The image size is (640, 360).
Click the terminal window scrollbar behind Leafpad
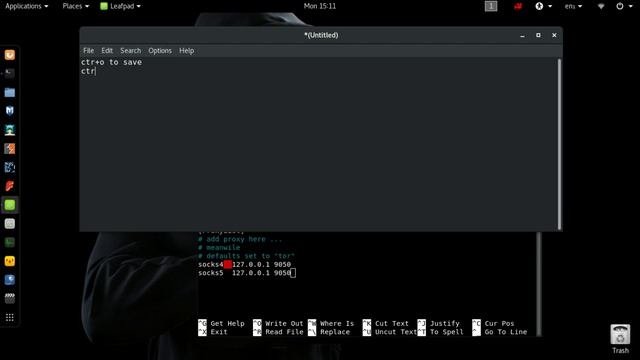(539, 284)
